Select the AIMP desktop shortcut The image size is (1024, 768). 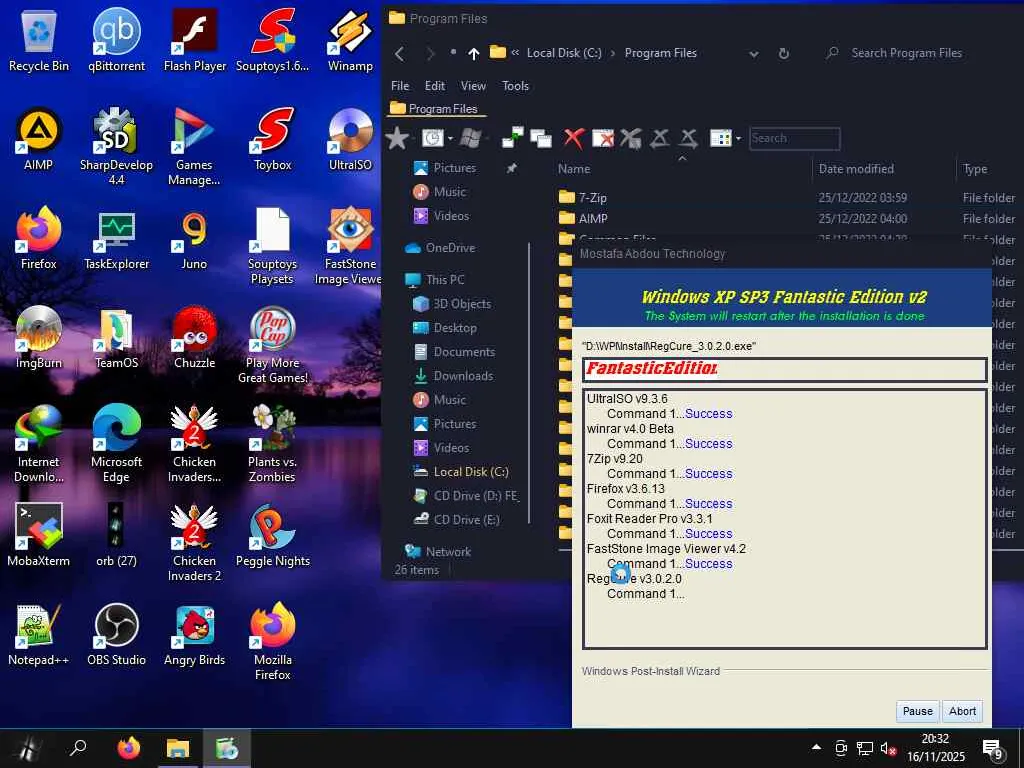tap(38, 140)
